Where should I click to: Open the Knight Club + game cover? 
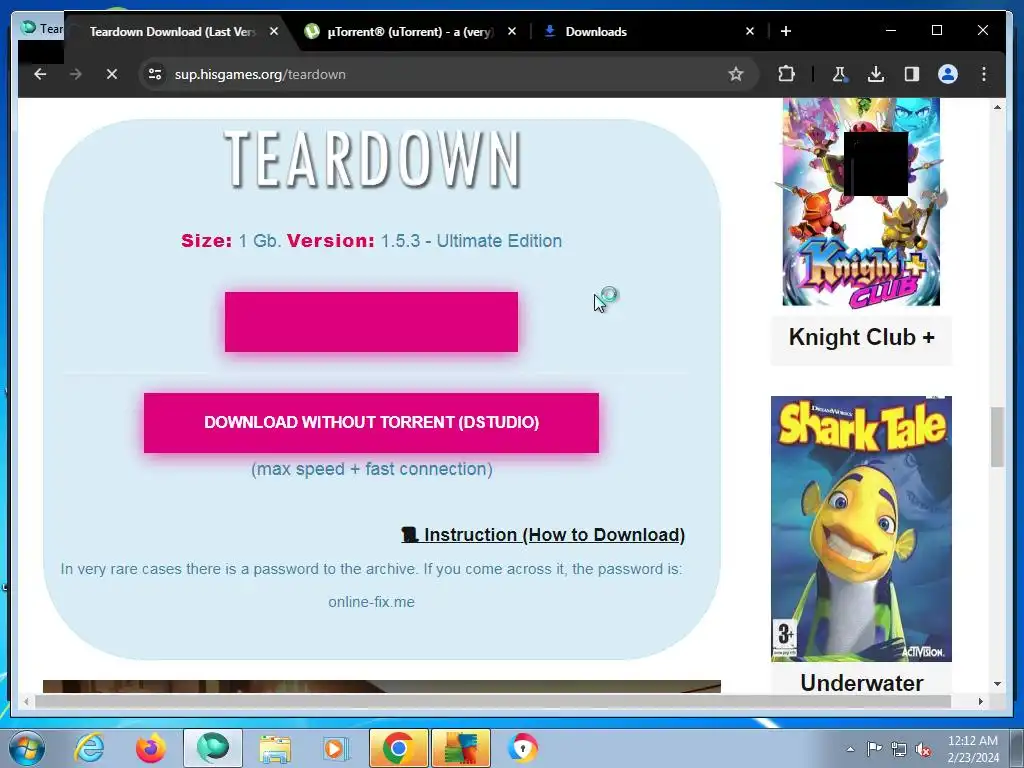tap(861, 202)
